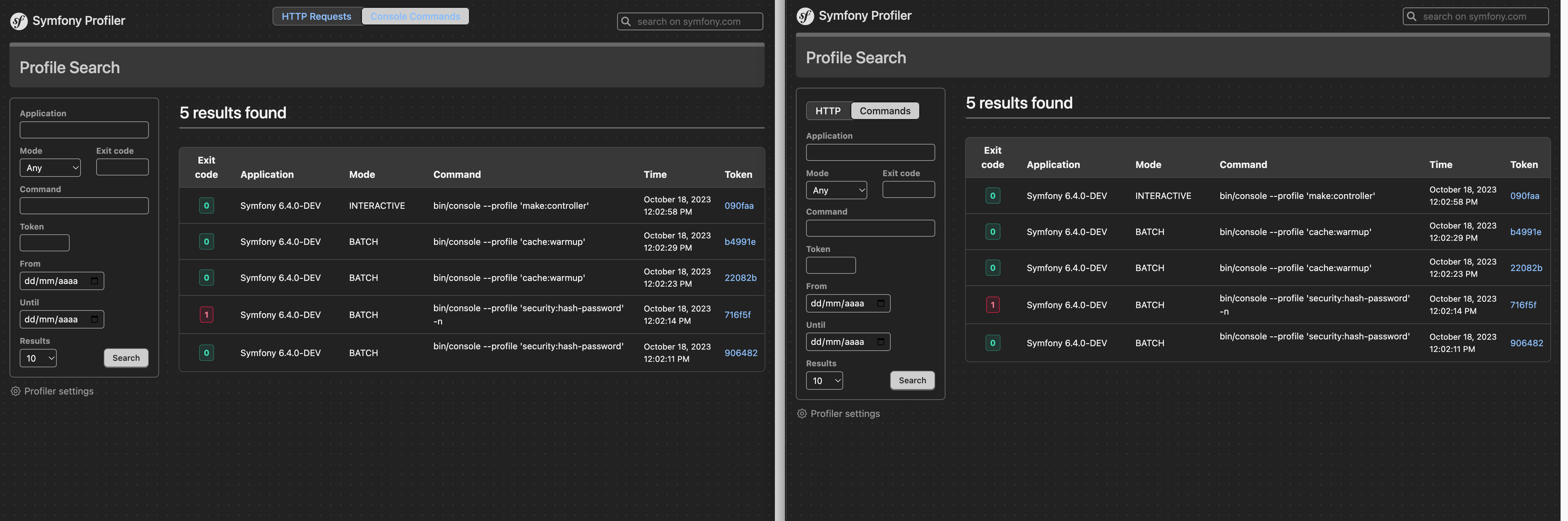Click INTERACTIVE mode cell in left table
The image size is (1568, 521).
[x=377, y=206]
